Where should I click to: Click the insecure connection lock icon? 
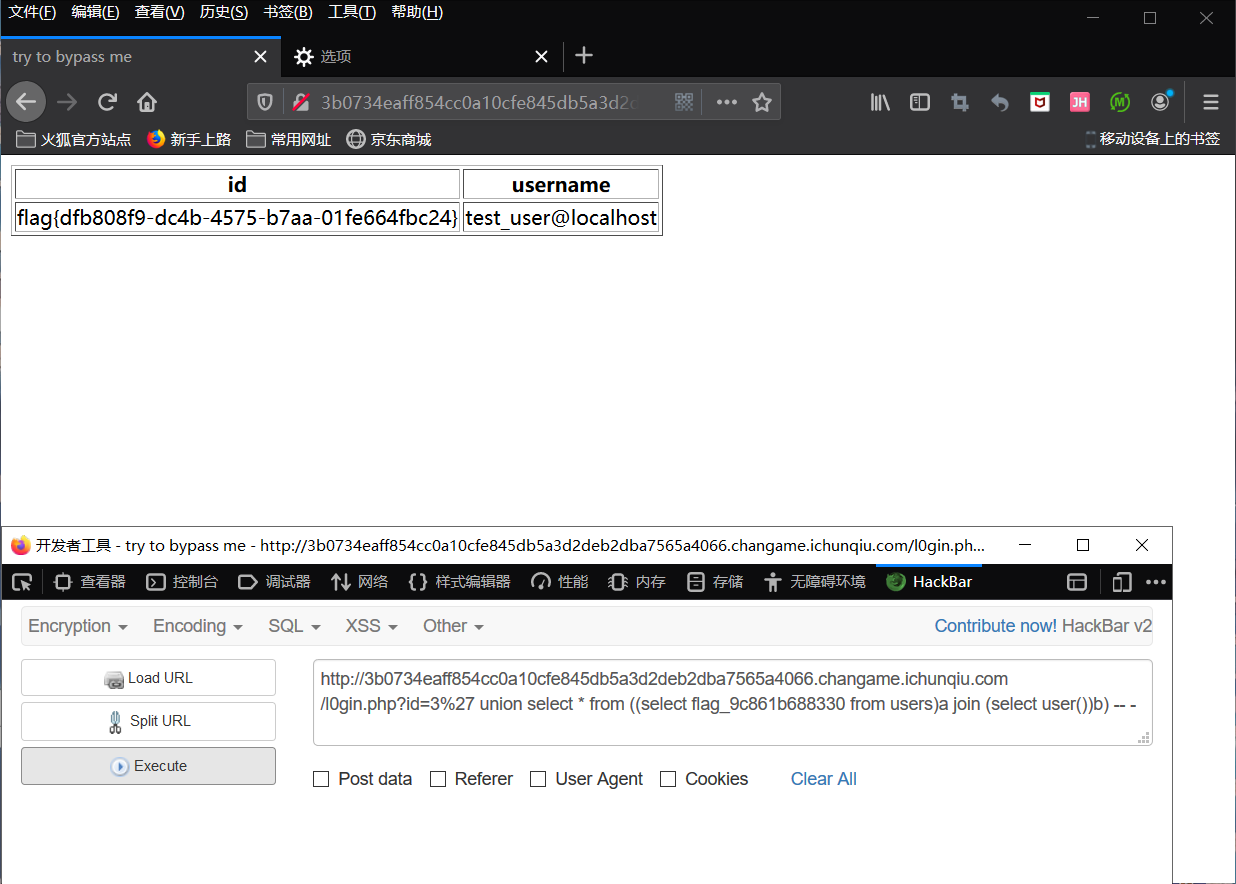click(299, 102)
